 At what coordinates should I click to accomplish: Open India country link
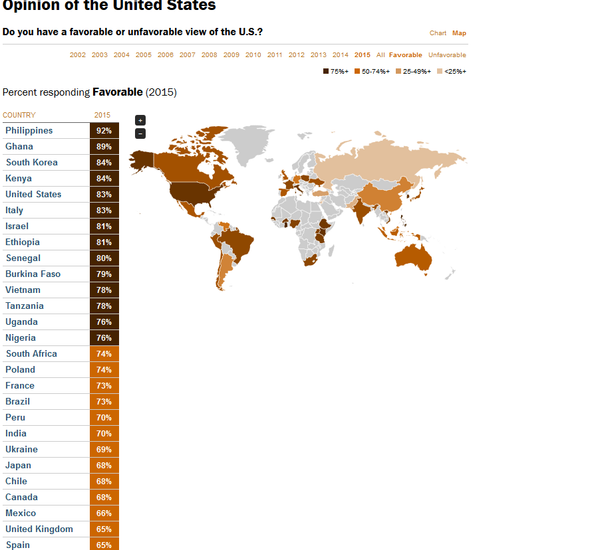16,434
